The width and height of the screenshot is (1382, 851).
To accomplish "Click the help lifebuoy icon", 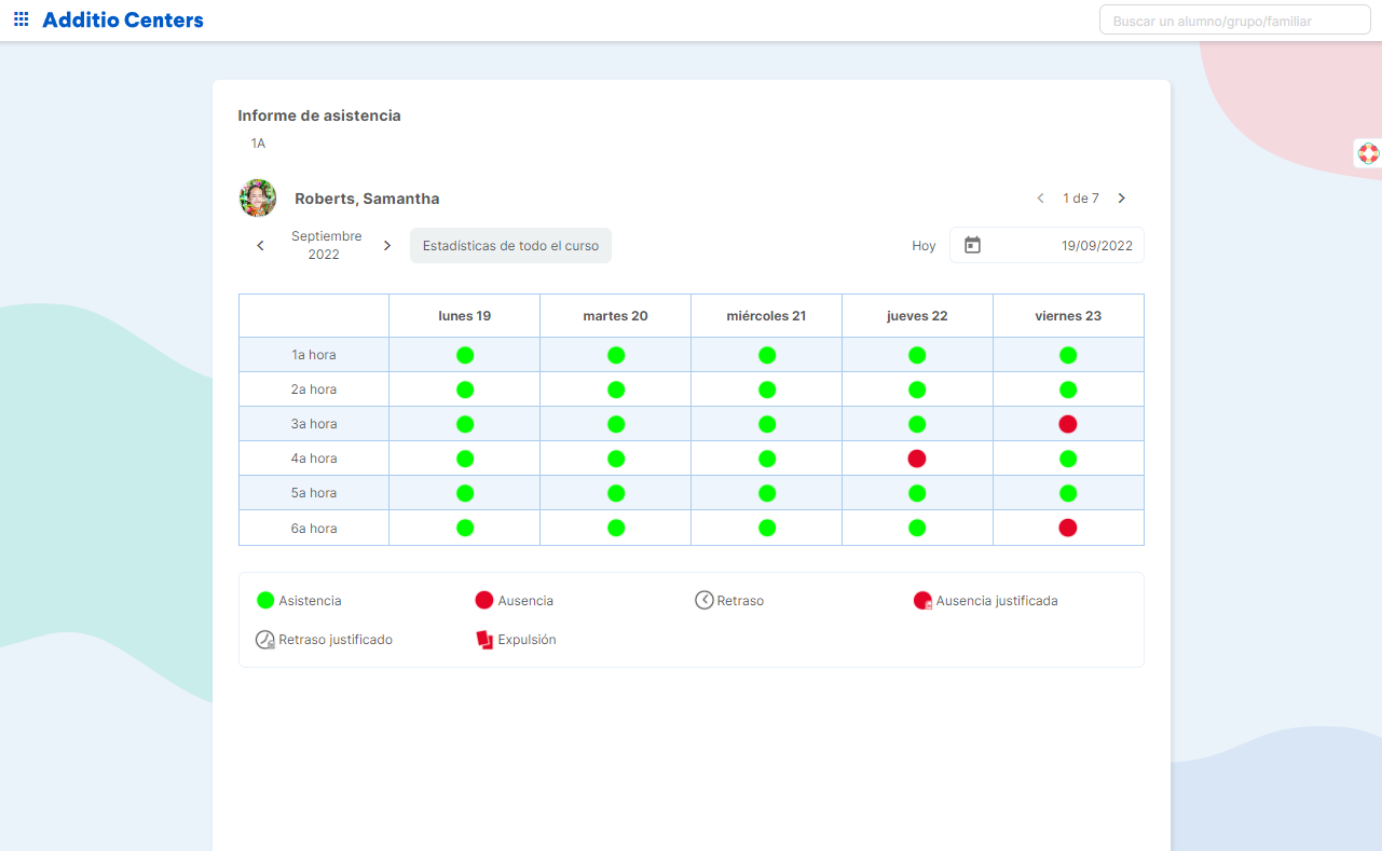I will (1368, 153).
